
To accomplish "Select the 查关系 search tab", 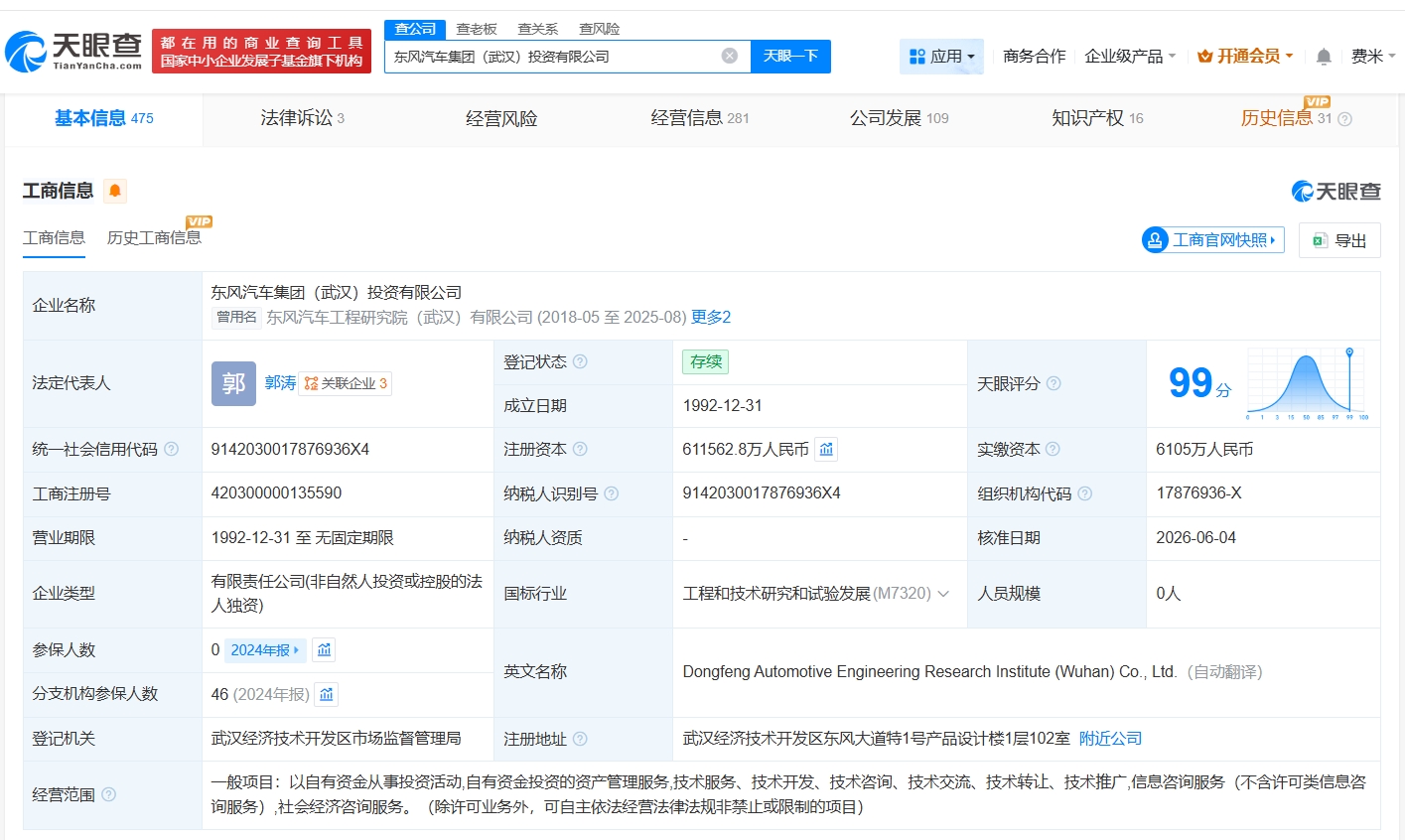I will coord(538,29).
